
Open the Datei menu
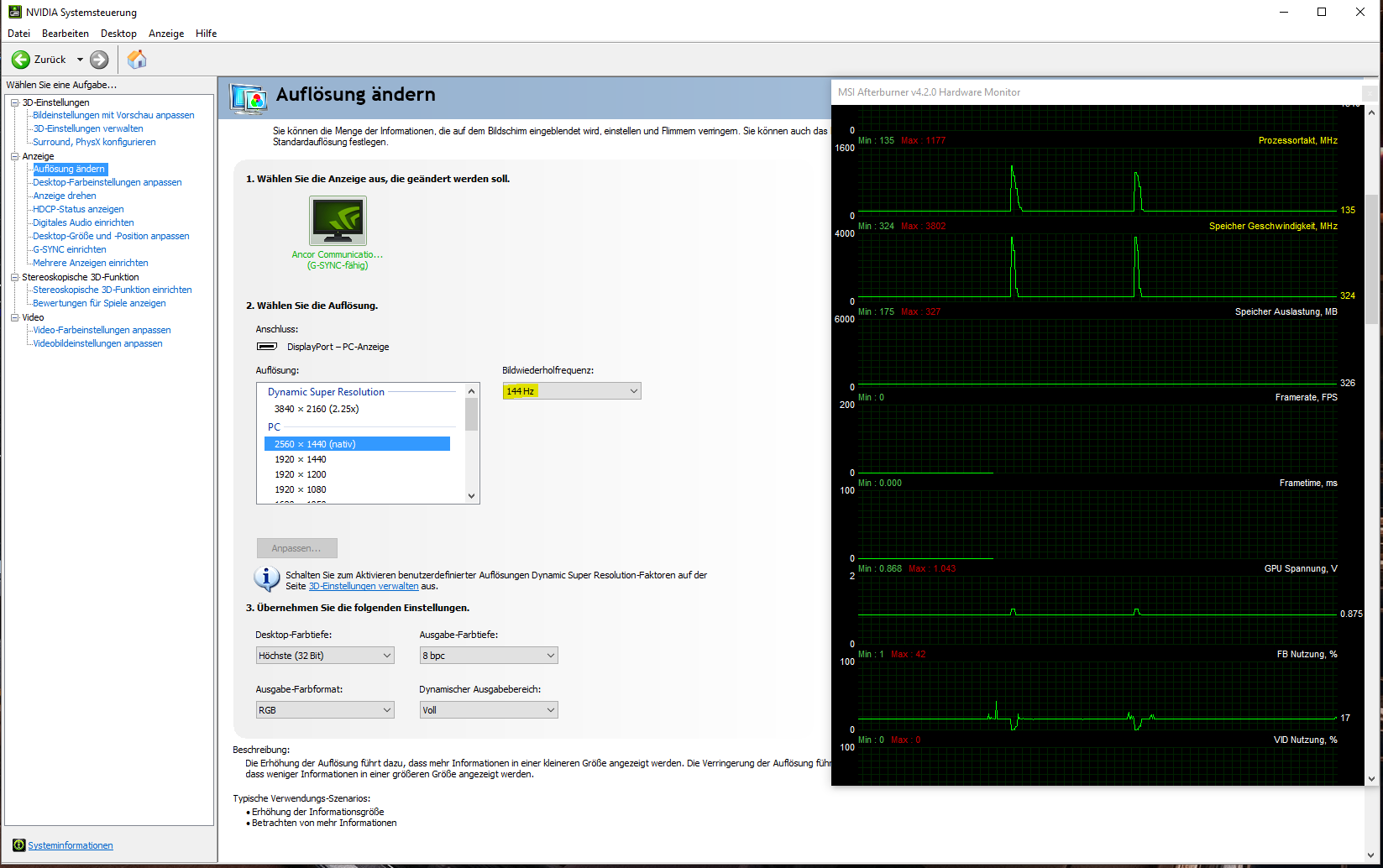[x=18, y=34]
